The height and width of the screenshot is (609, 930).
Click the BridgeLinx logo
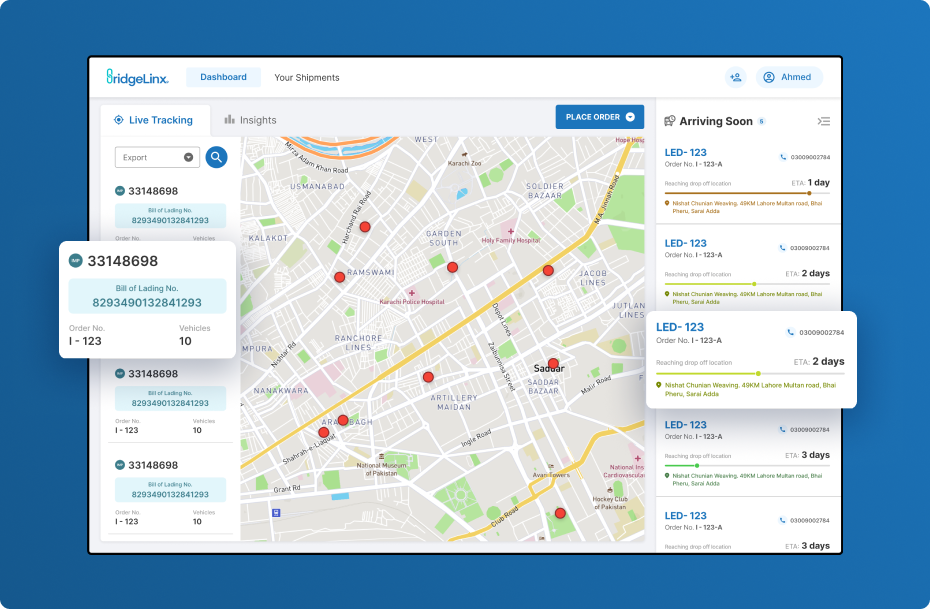(x=138, y=77)
